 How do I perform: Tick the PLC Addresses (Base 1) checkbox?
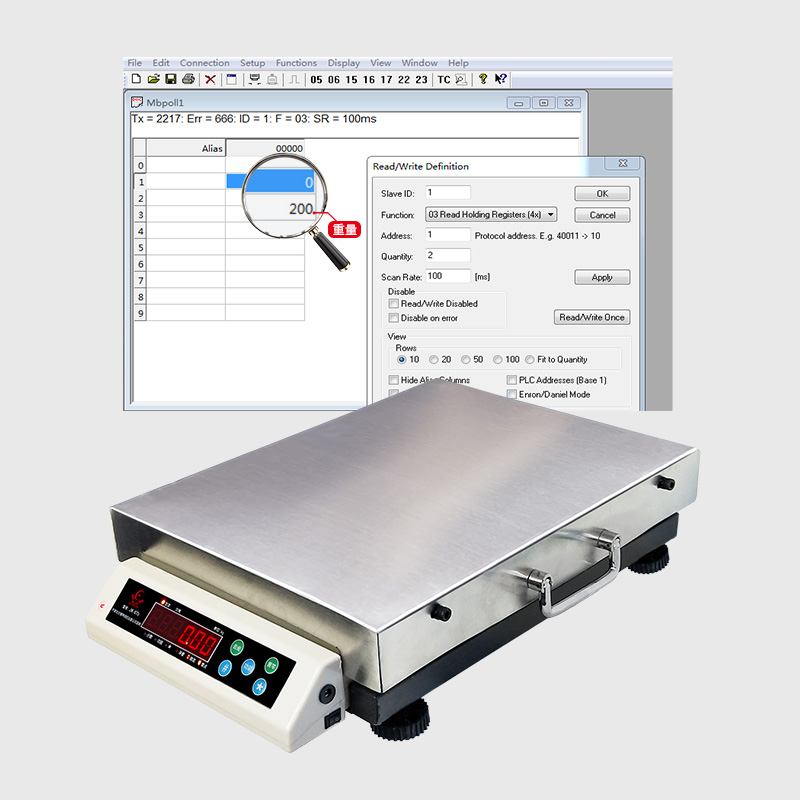512,381
